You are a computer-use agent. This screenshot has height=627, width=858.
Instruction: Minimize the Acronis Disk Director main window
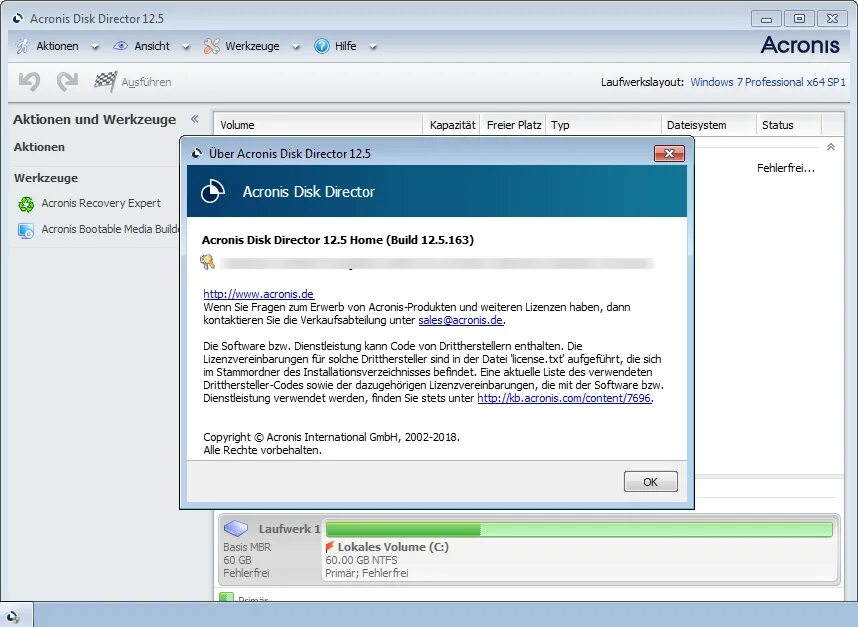tap(766, 19)
